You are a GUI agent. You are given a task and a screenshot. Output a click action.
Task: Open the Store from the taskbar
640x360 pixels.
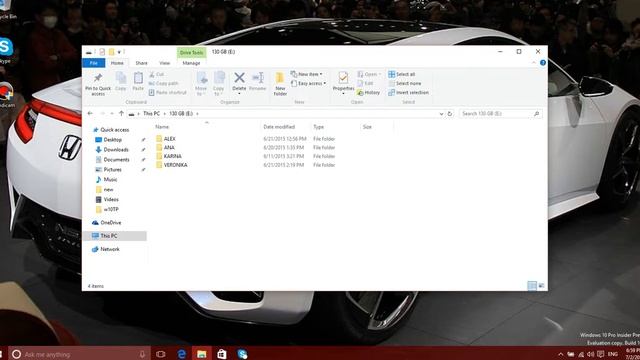tap(222, 354)
